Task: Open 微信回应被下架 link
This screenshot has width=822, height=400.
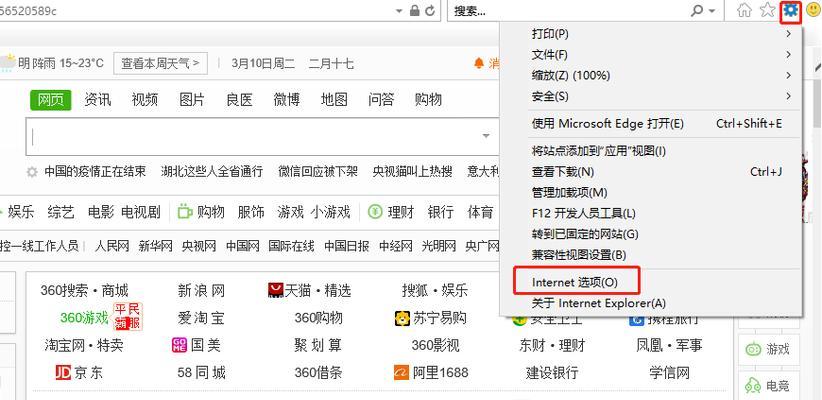Action: [318, 171]
